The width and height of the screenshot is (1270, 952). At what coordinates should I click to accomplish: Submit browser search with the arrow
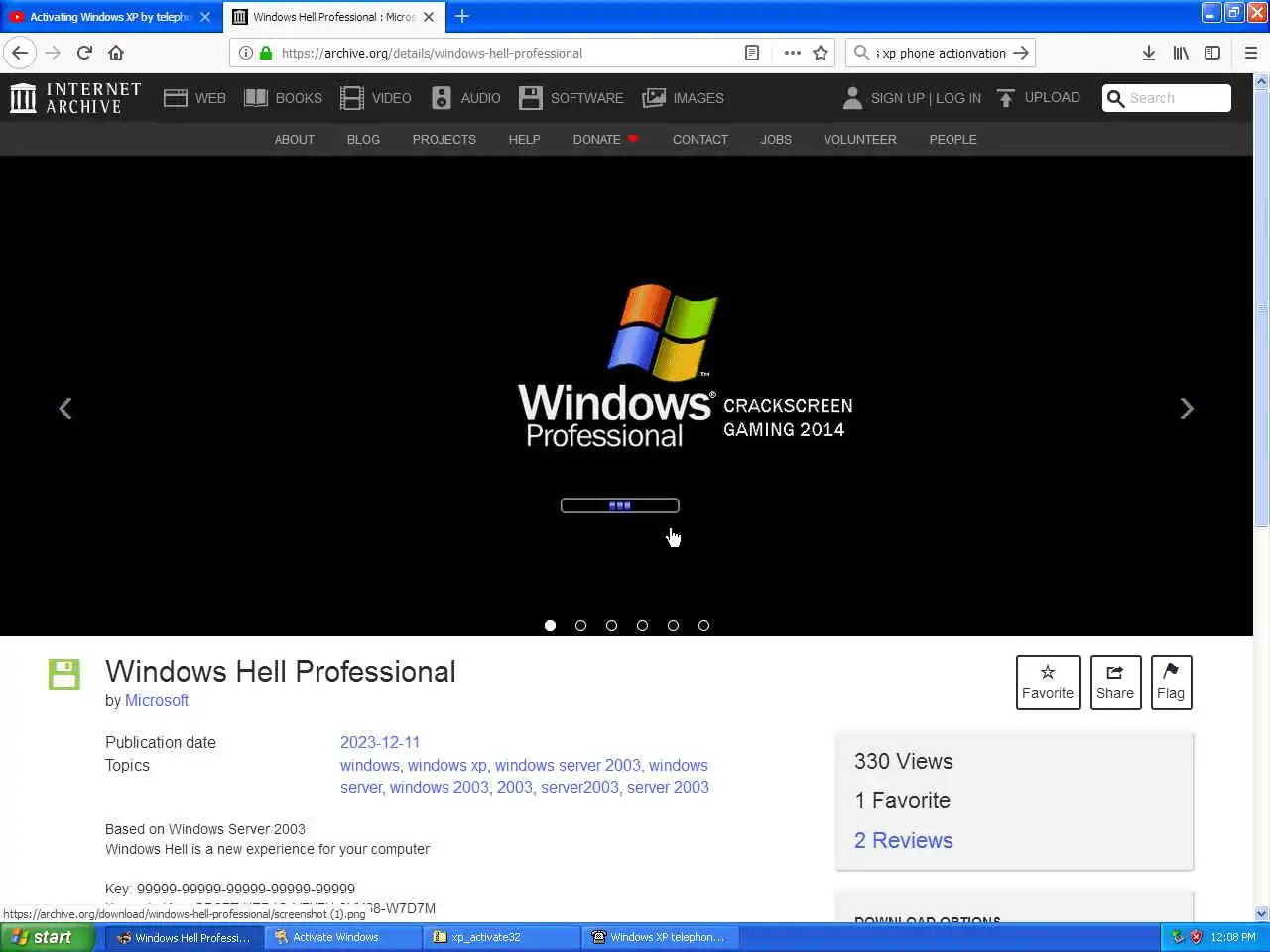(1021, 53)
